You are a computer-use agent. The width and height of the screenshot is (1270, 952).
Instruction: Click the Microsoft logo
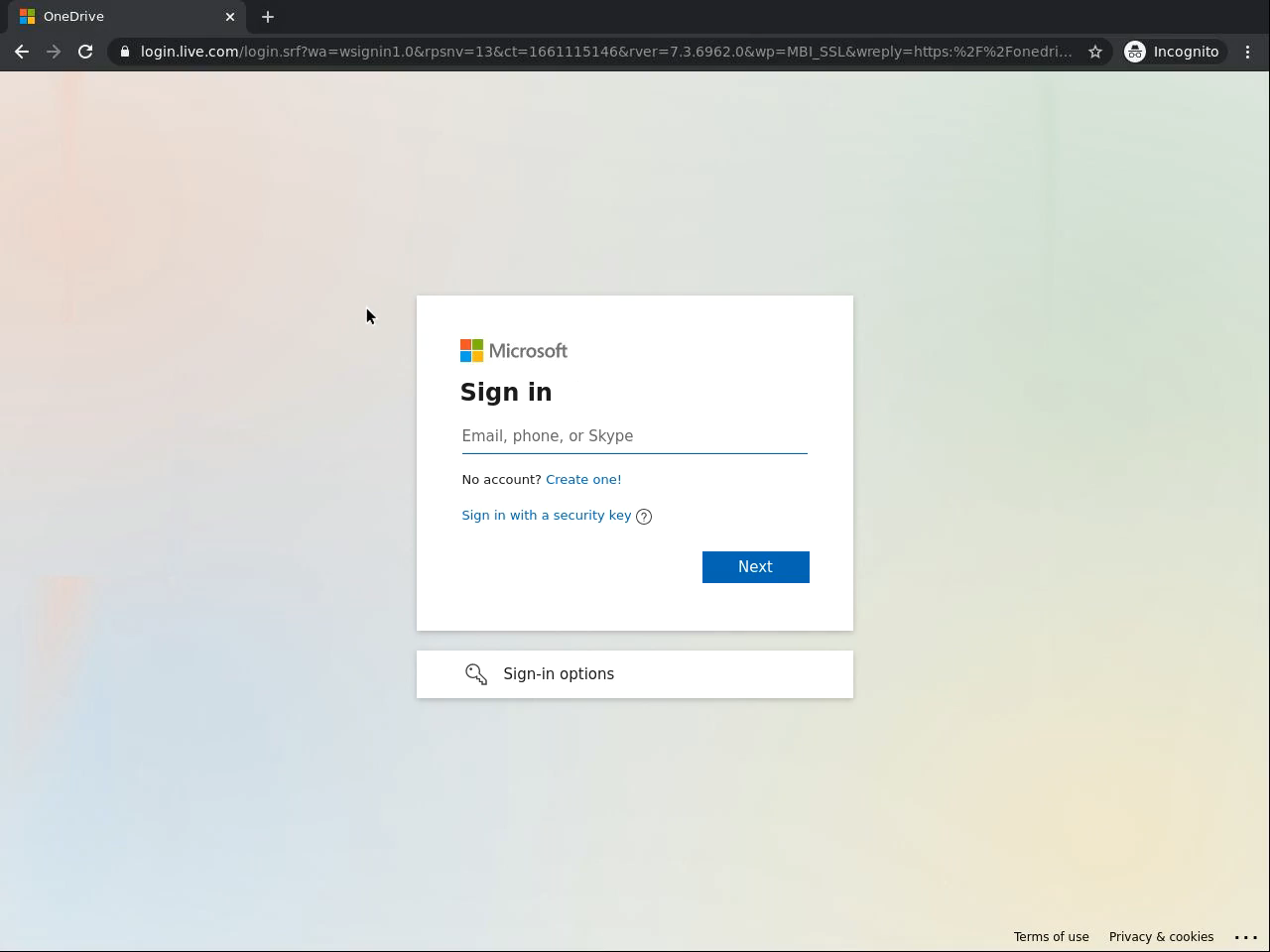tap(514, 351)
